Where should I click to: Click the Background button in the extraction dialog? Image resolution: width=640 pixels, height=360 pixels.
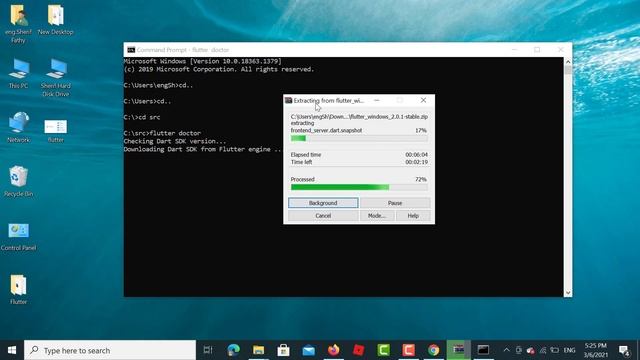click(323, 203)
